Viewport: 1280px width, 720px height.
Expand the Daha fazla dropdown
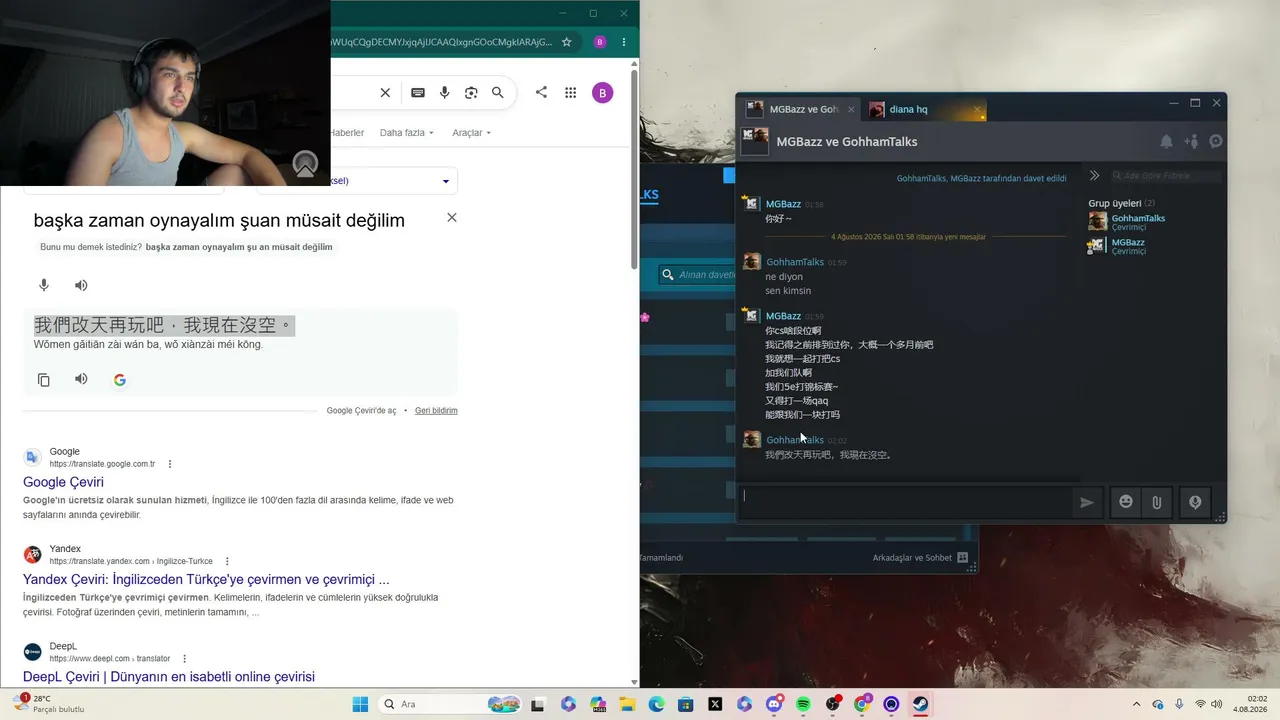tap(406, 132)
